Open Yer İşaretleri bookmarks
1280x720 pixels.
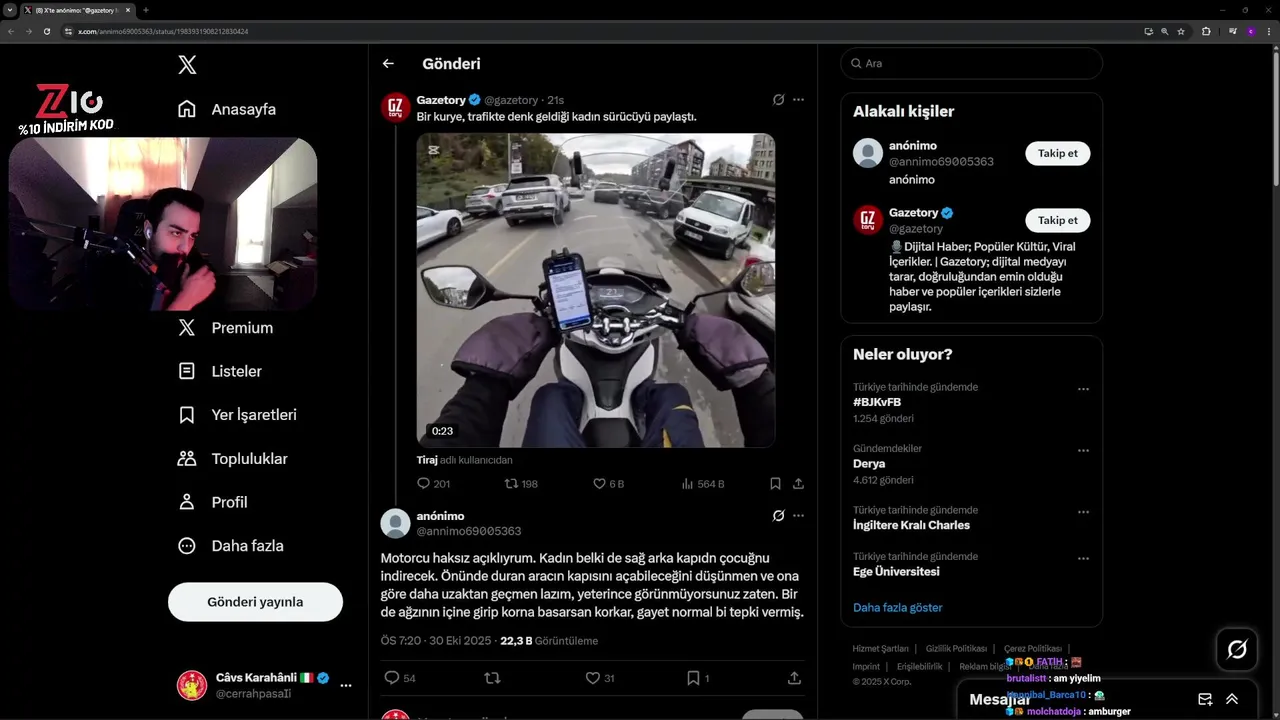236,415
